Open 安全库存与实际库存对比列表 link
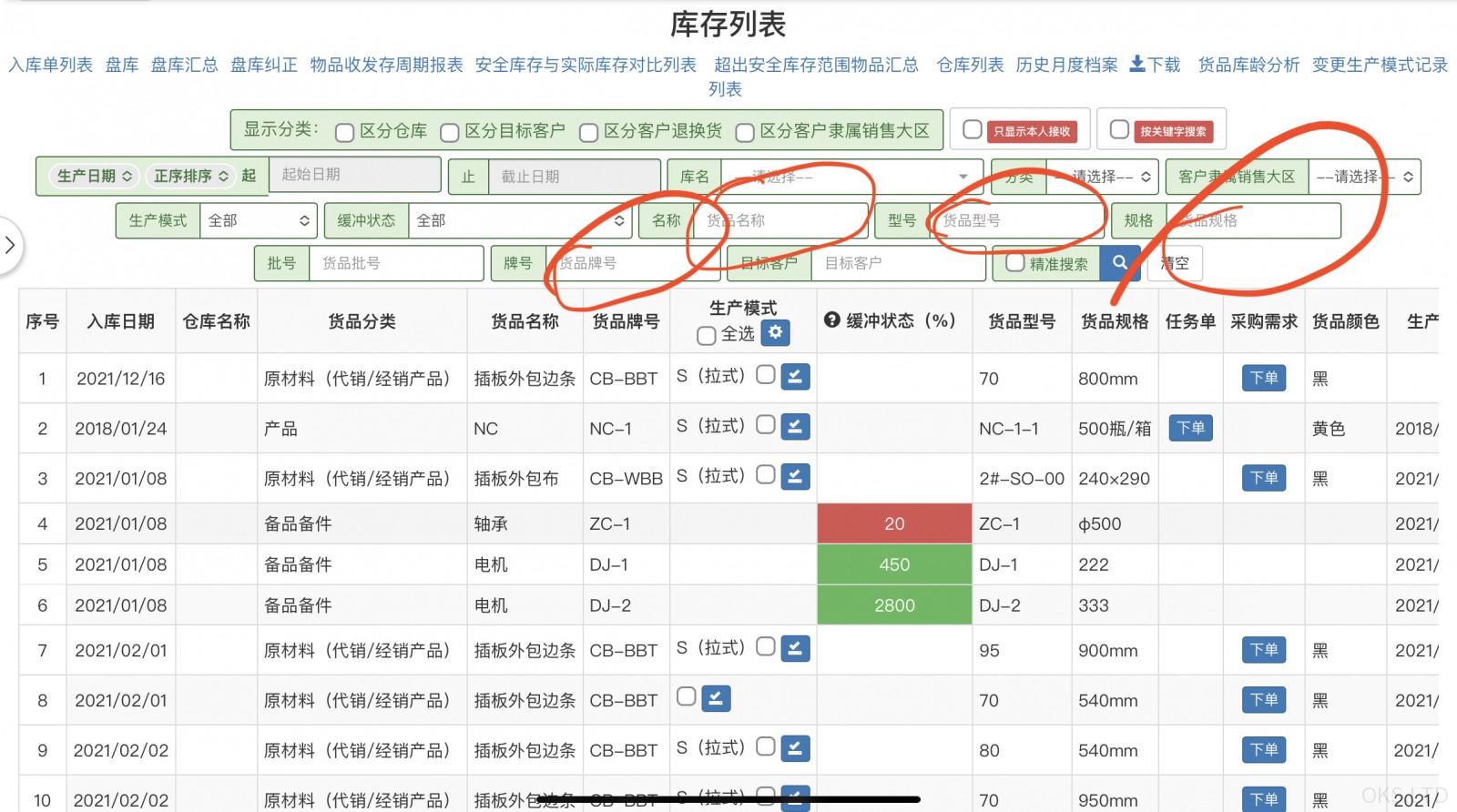The width and height of the screenshot is (1457, 812). 586,65
